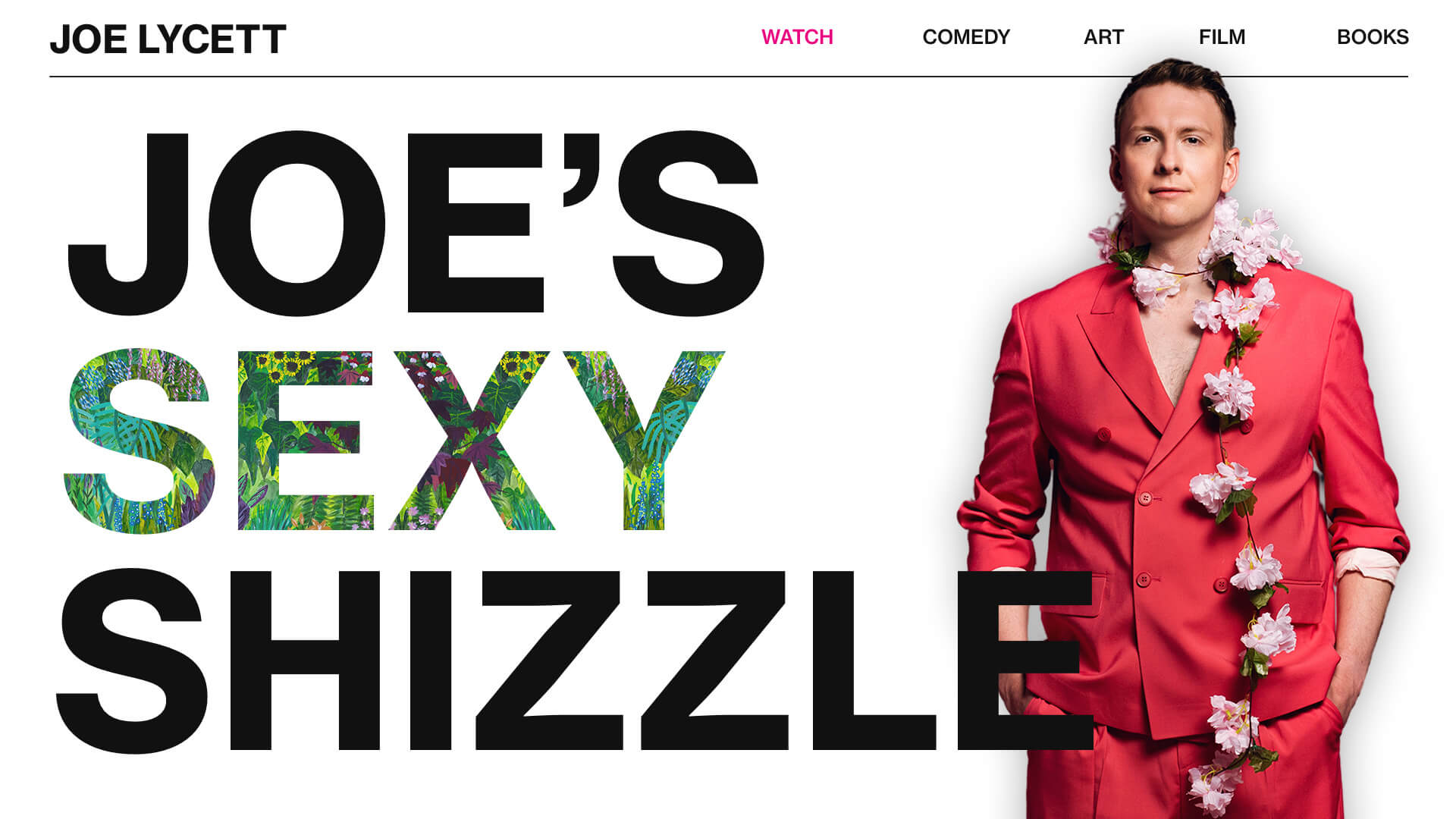Go to the COMEDY section
Screen dimensions: 1456x819
[966, 37]
